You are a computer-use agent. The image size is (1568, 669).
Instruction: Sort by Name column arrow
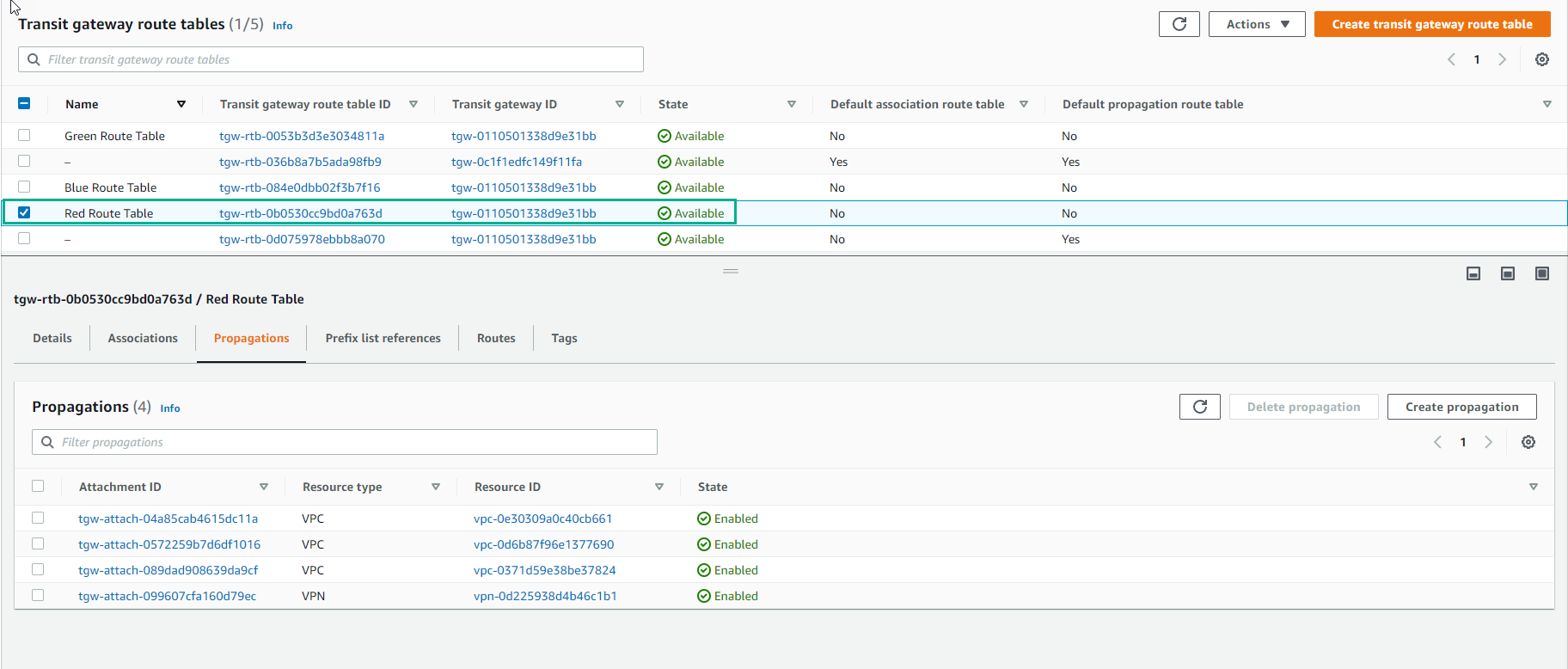coord(181,104)
